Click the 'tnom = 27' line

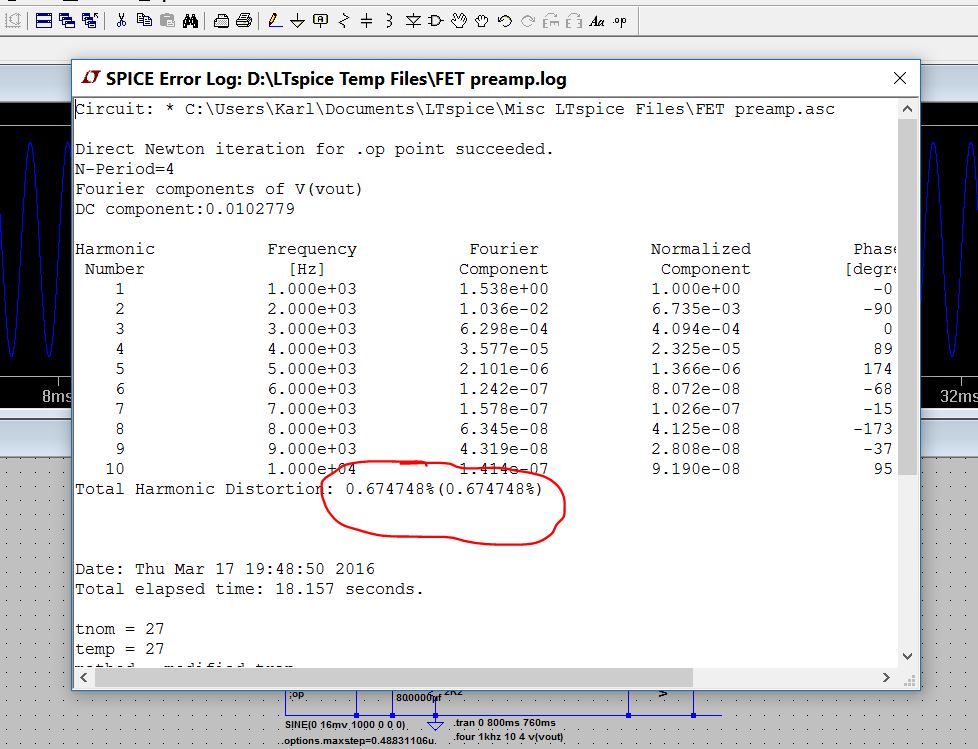pyautogui.click(x=119, y=629)
